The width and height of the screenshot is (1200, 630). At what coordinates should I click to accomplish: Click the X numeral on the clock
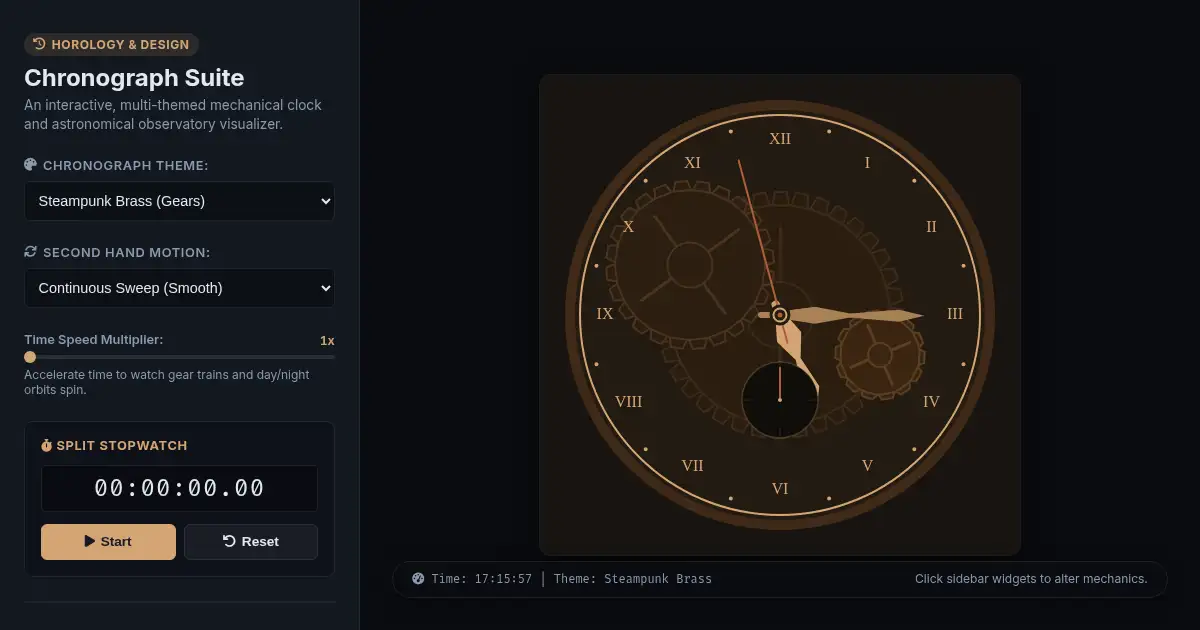(628, 227)
